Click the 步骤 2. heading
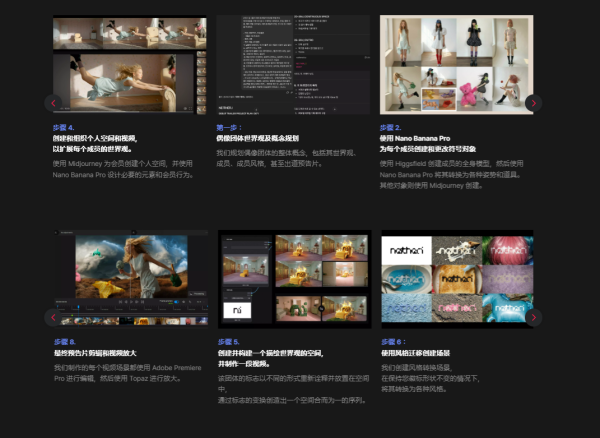This screenshot has width=600, height=438. (x=390, y=127)
